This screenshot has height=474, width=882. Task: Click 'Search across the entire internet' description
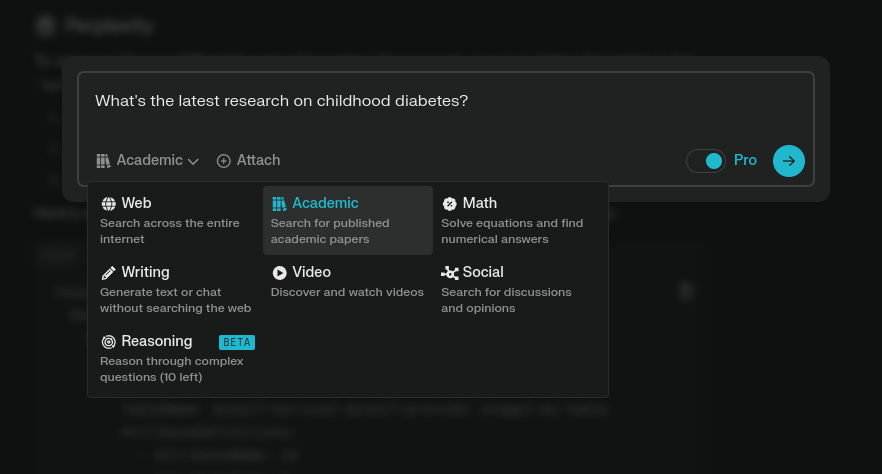(x=170, y=231)
